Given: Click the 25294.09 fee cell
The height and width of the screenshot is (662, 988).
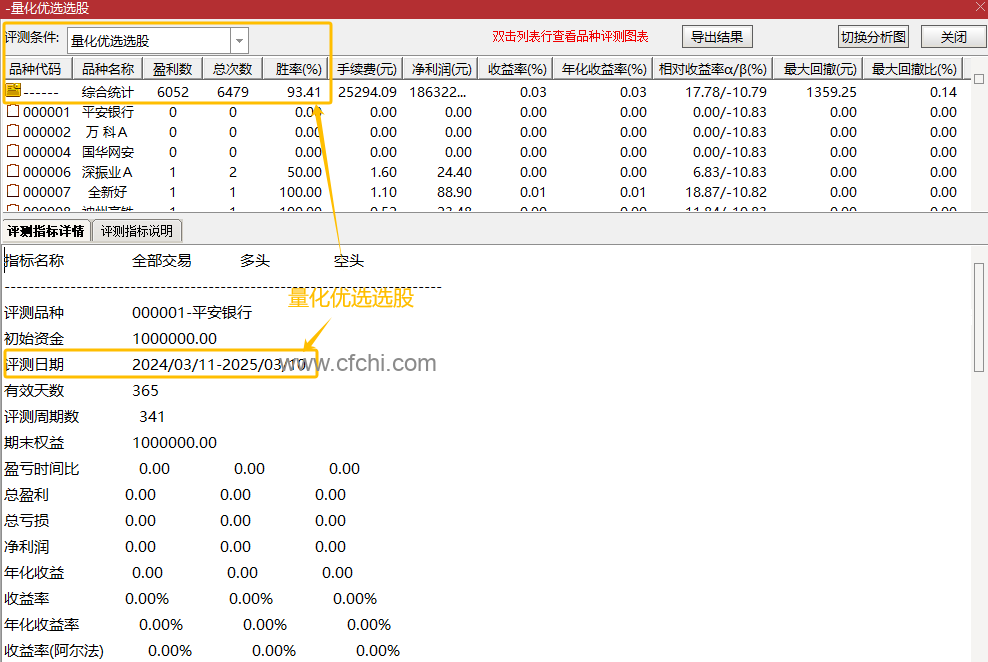Looking at the screenshot, I should [367, 92].
